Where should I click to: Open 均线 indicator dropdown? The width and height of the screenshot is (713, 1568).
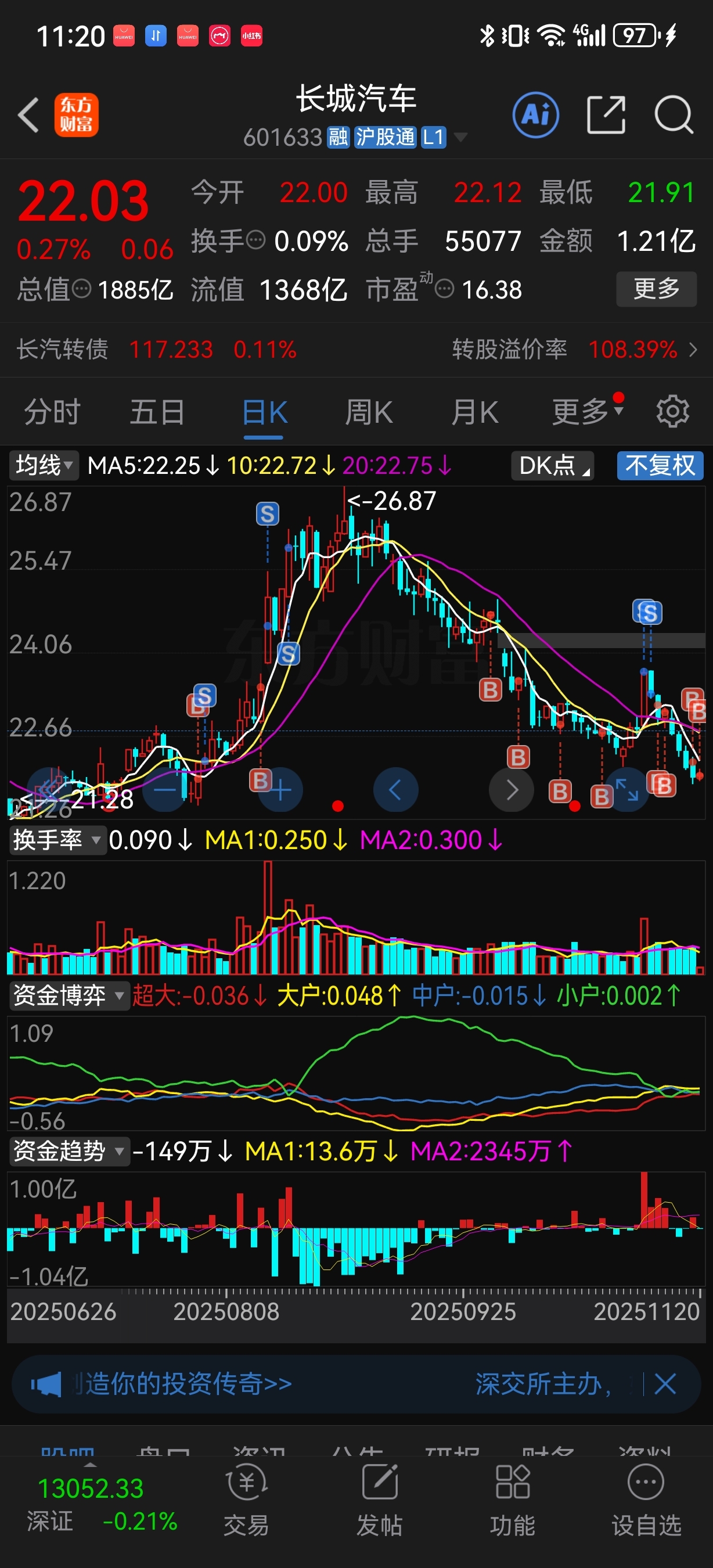tap(44, 466)
